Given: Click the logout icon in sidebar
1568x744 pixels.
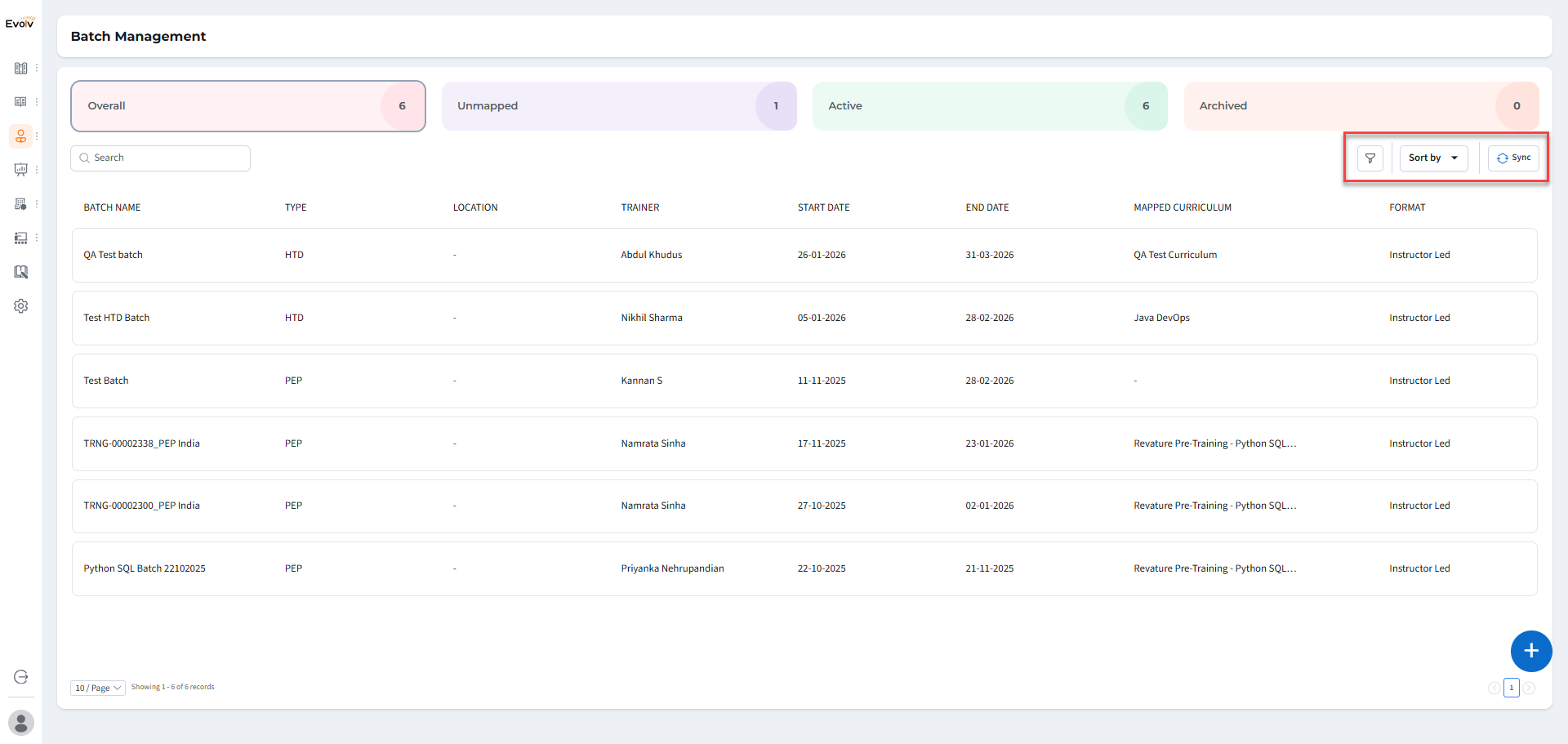Looking at the screenshot, I should pyautogui.click(x=21, y=677).
